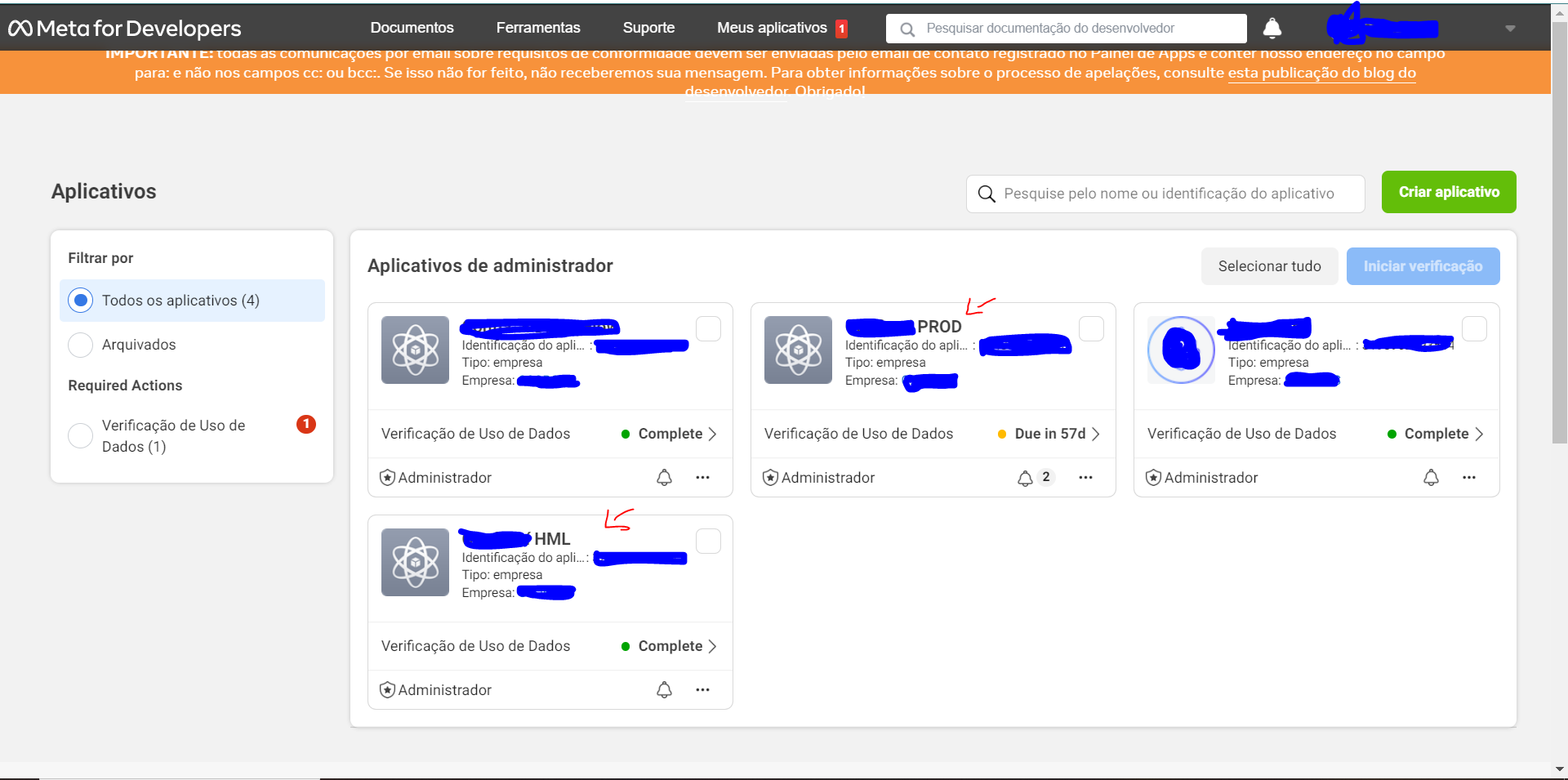Open the Meus aplicativos menu
Image resolution: width=1568 pixels, height=780 pixels.
click(x=772, y=28)
